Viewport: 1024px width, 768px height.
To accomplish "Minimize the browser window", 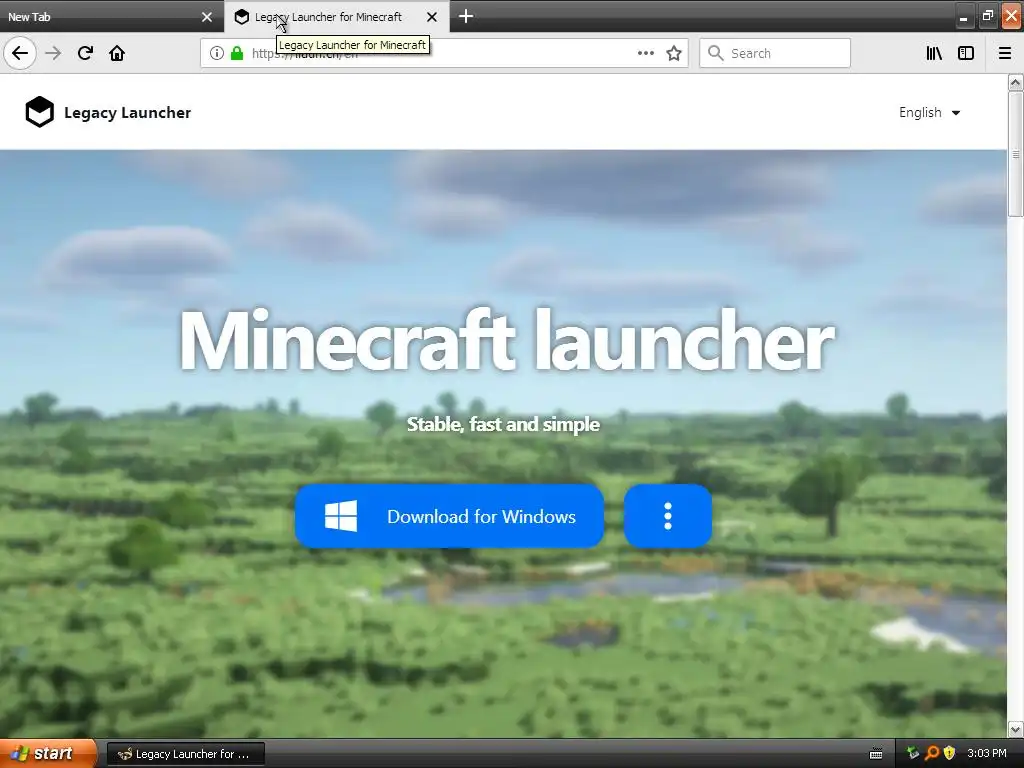I will [963, 17].
